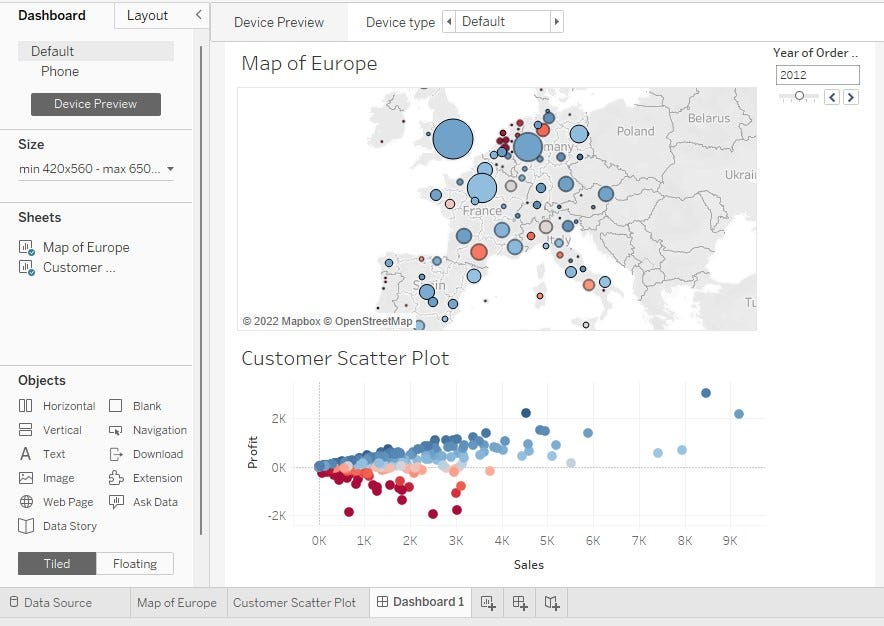Switch object placement to Tiled
884x626 pixels.
[x=56, y=563]
